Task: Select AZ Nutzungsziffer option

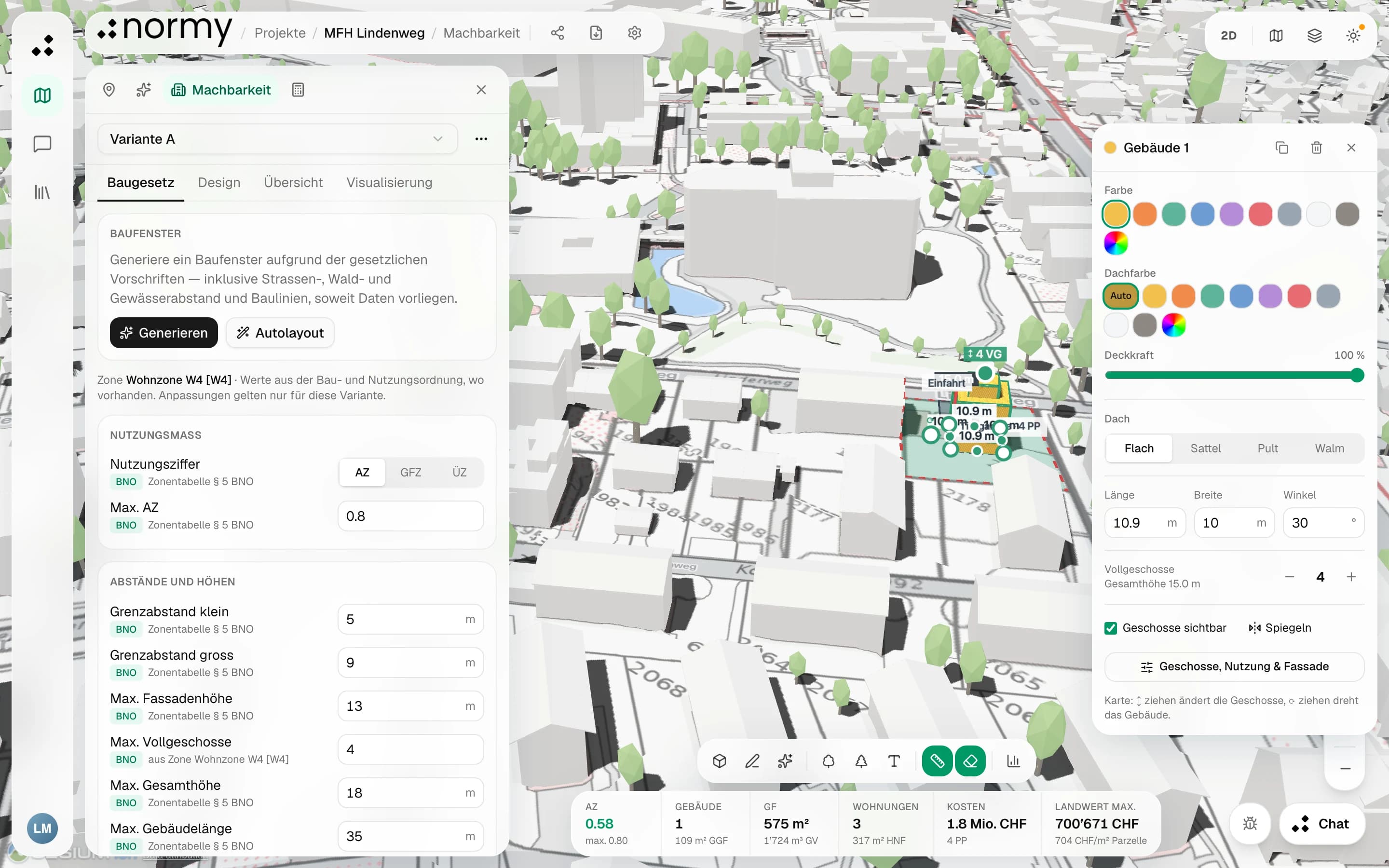Action: 362,473
